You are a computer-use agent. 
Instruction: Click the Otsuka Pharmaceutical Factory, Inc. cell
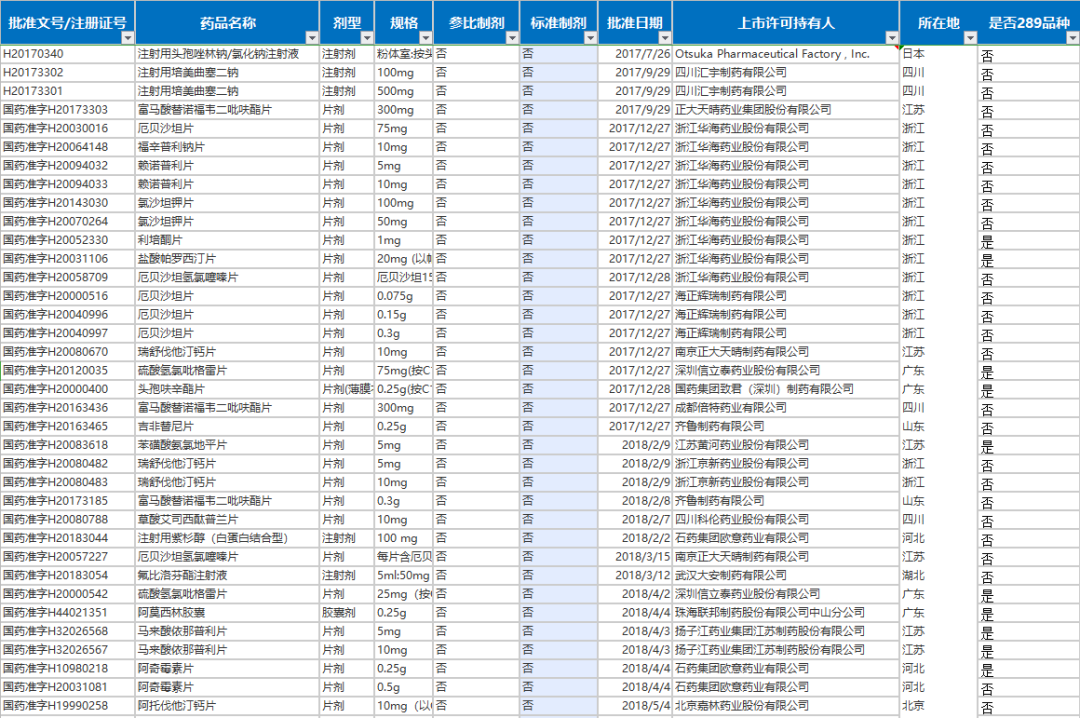[786, 54]
